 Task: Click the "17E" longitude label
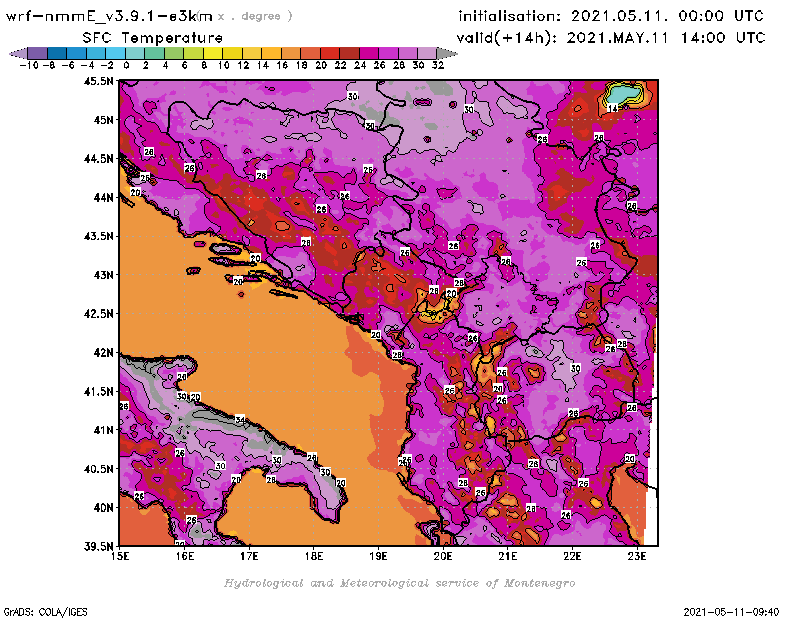pos(249,556)
